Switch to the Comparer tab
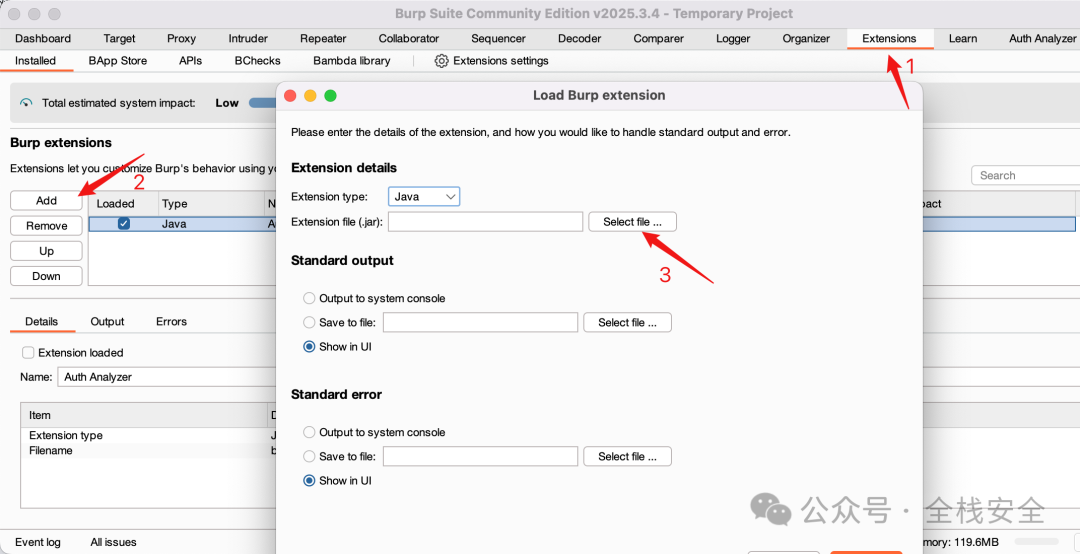 [x=658, y=39]
